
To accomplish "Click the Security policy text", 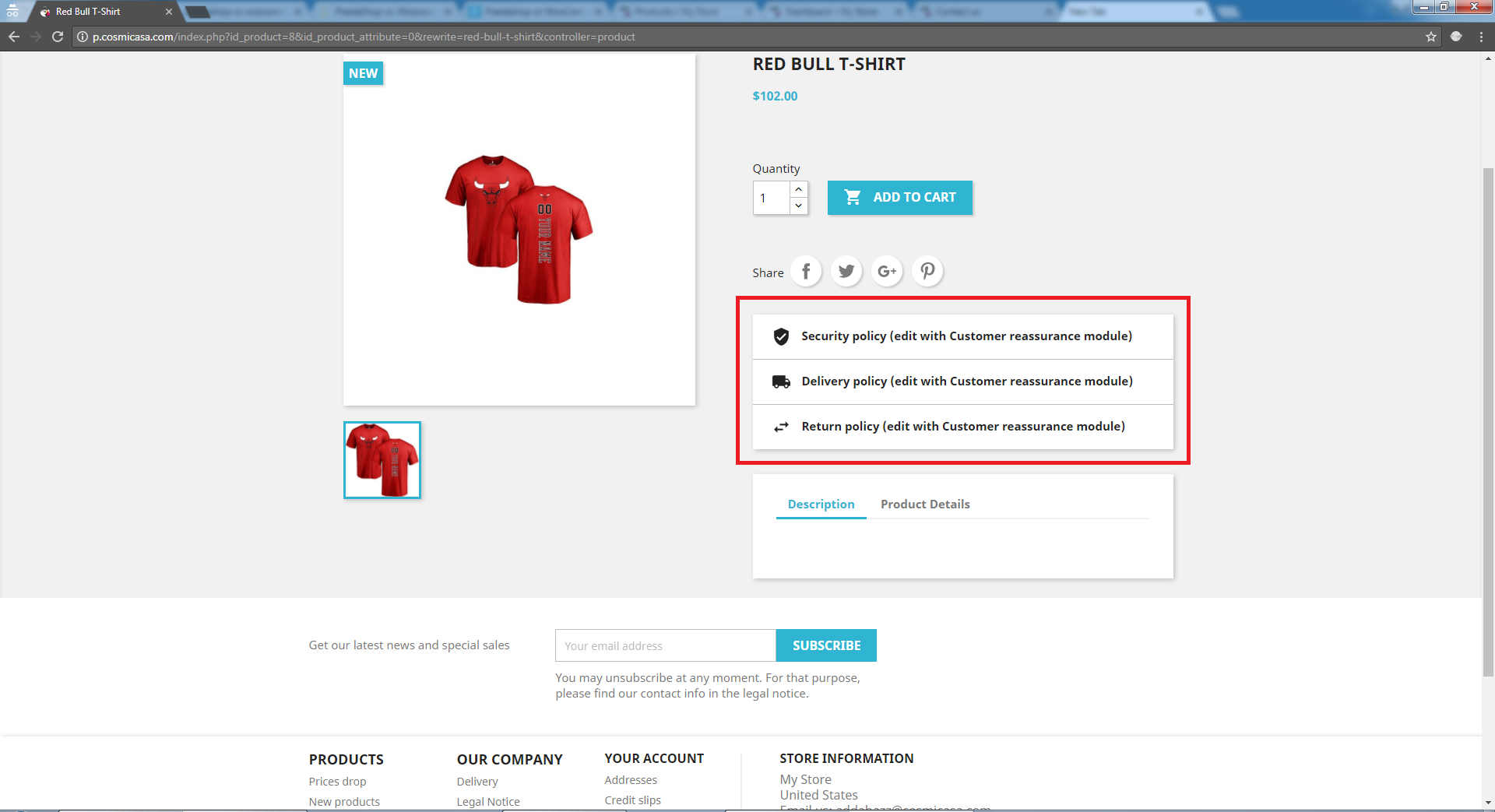I will pos(967,336).
